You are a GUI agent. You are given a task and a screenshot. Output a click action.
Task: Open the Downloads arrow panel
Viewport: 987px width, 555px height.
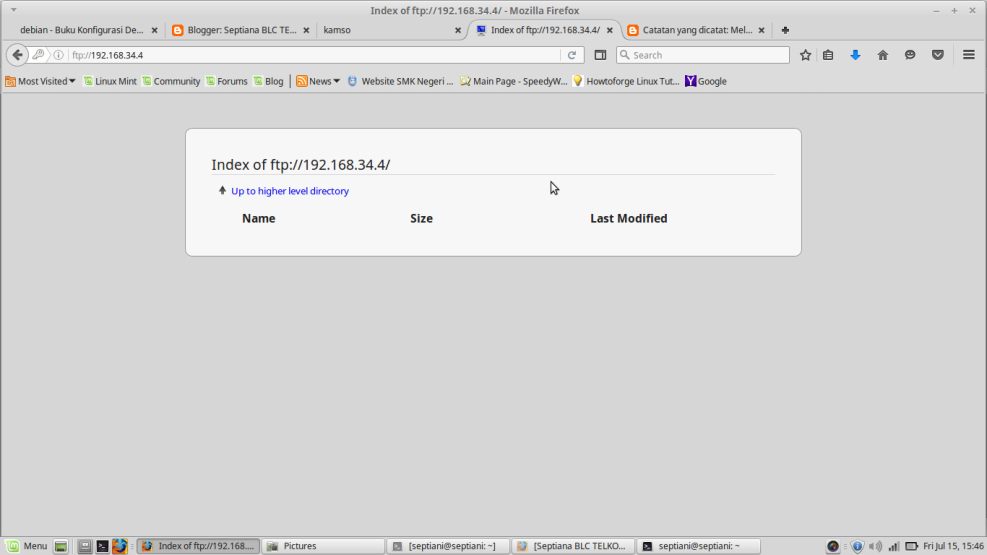click(x=855, y=55)
